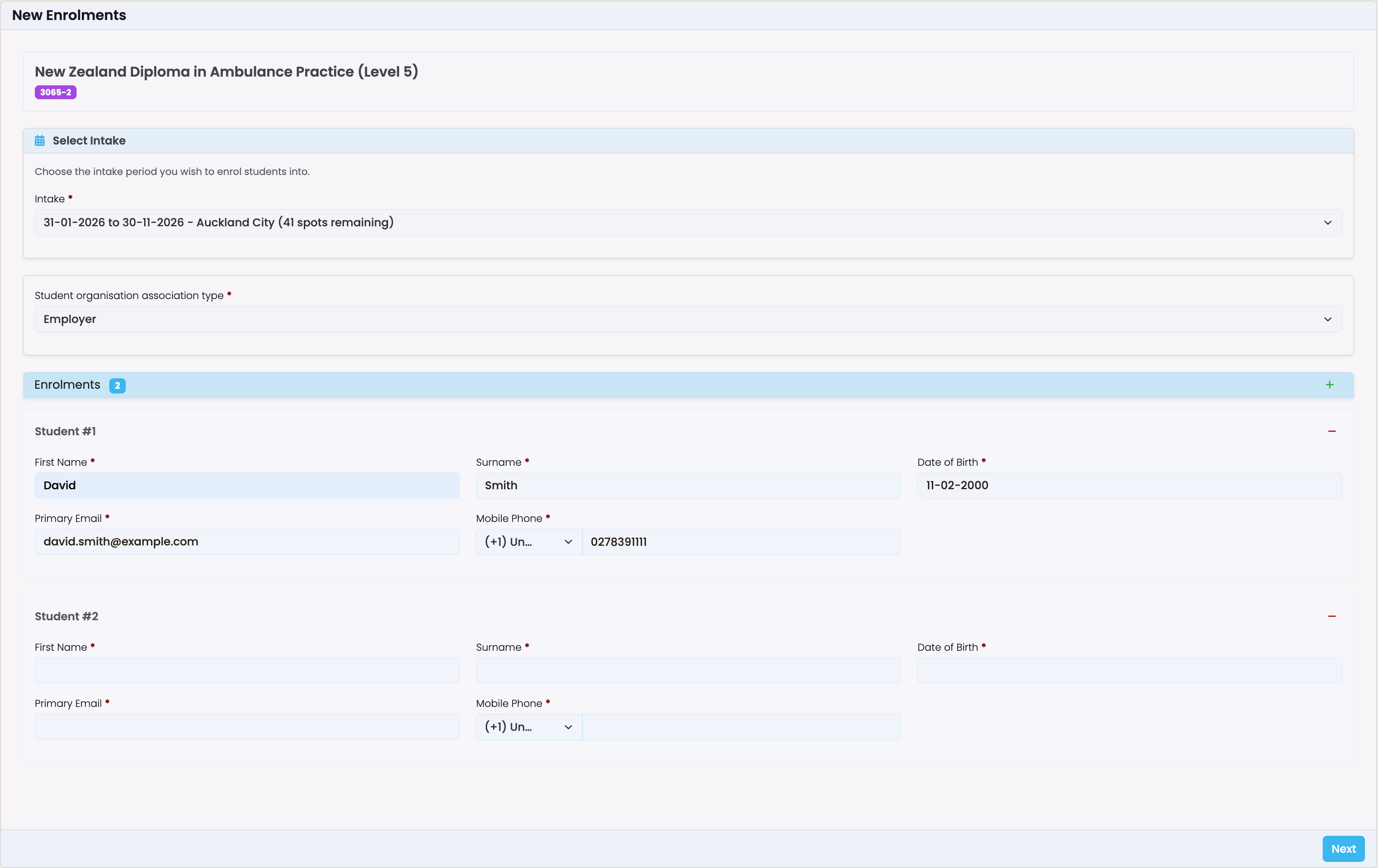Focus the empty Student #2 Primary Email field

coord(247,727)
